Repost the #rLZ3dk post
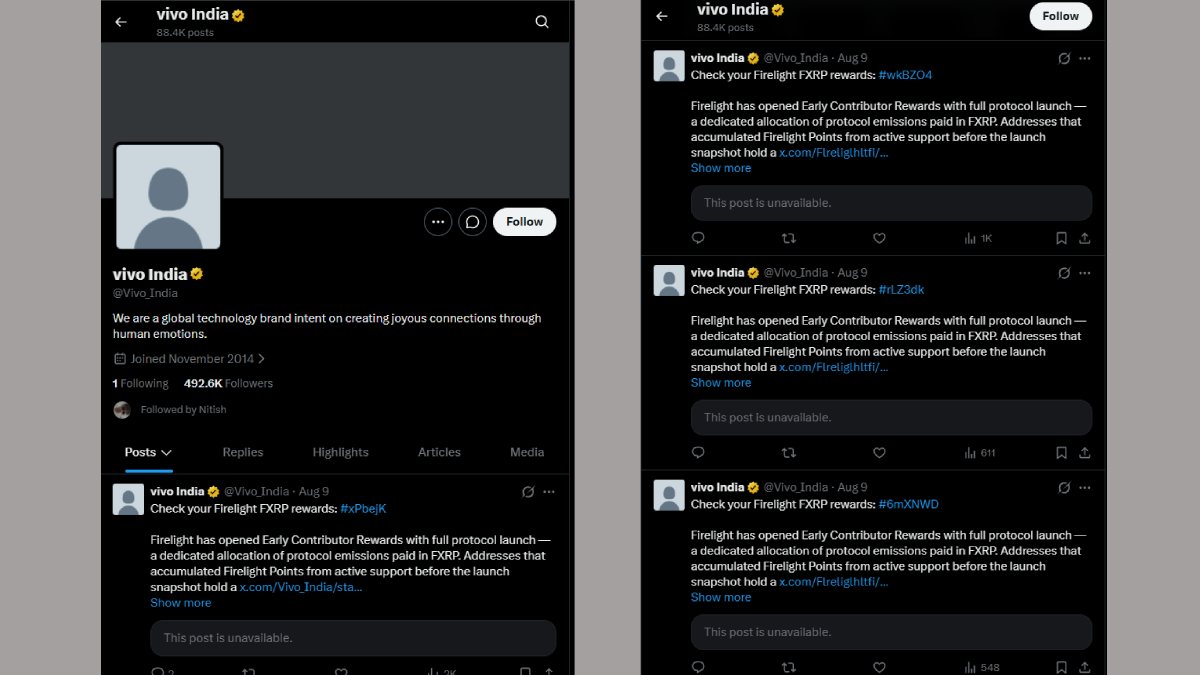Viewport: 1200px width, 675px height. tap(788, 453)
